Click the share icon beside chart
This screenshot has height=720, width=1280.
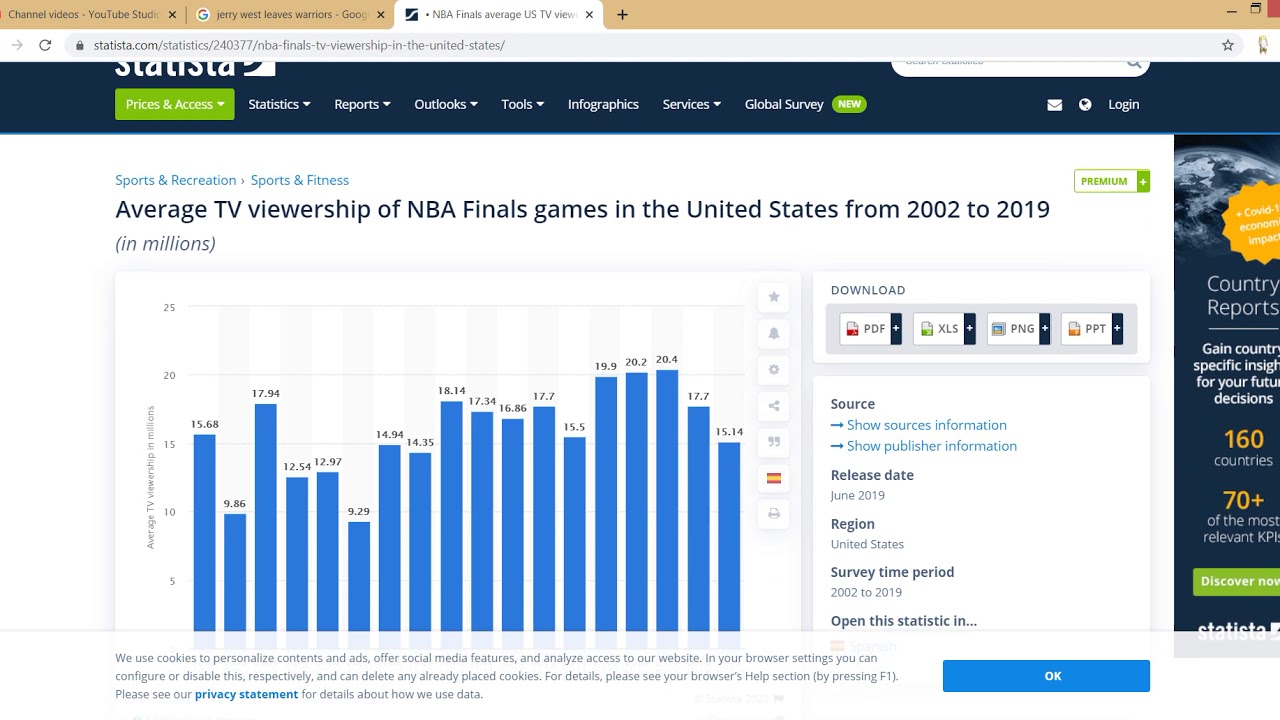pos(774,405)
